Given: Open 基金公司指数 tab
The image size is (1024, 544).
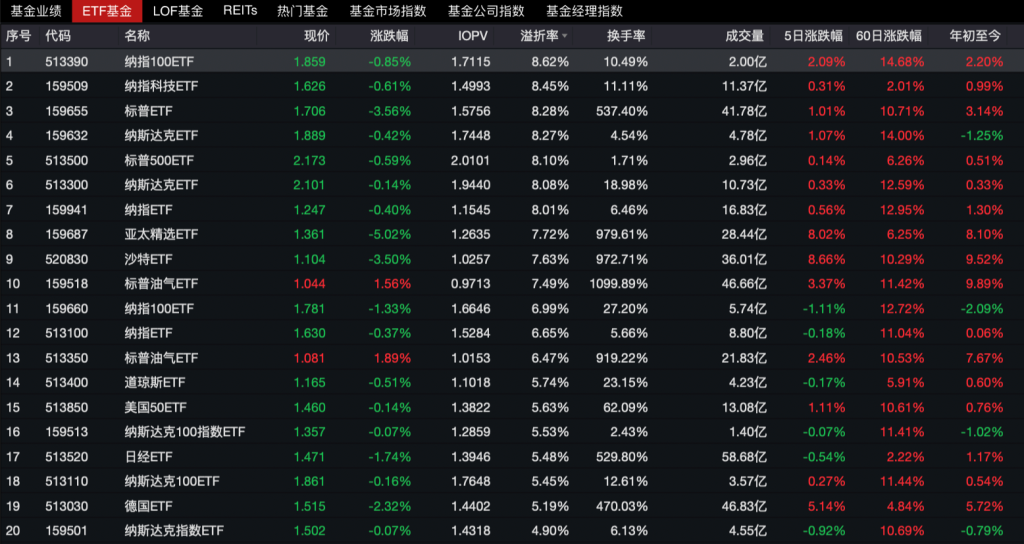Looking at the screenshot, I should (487, 11).
